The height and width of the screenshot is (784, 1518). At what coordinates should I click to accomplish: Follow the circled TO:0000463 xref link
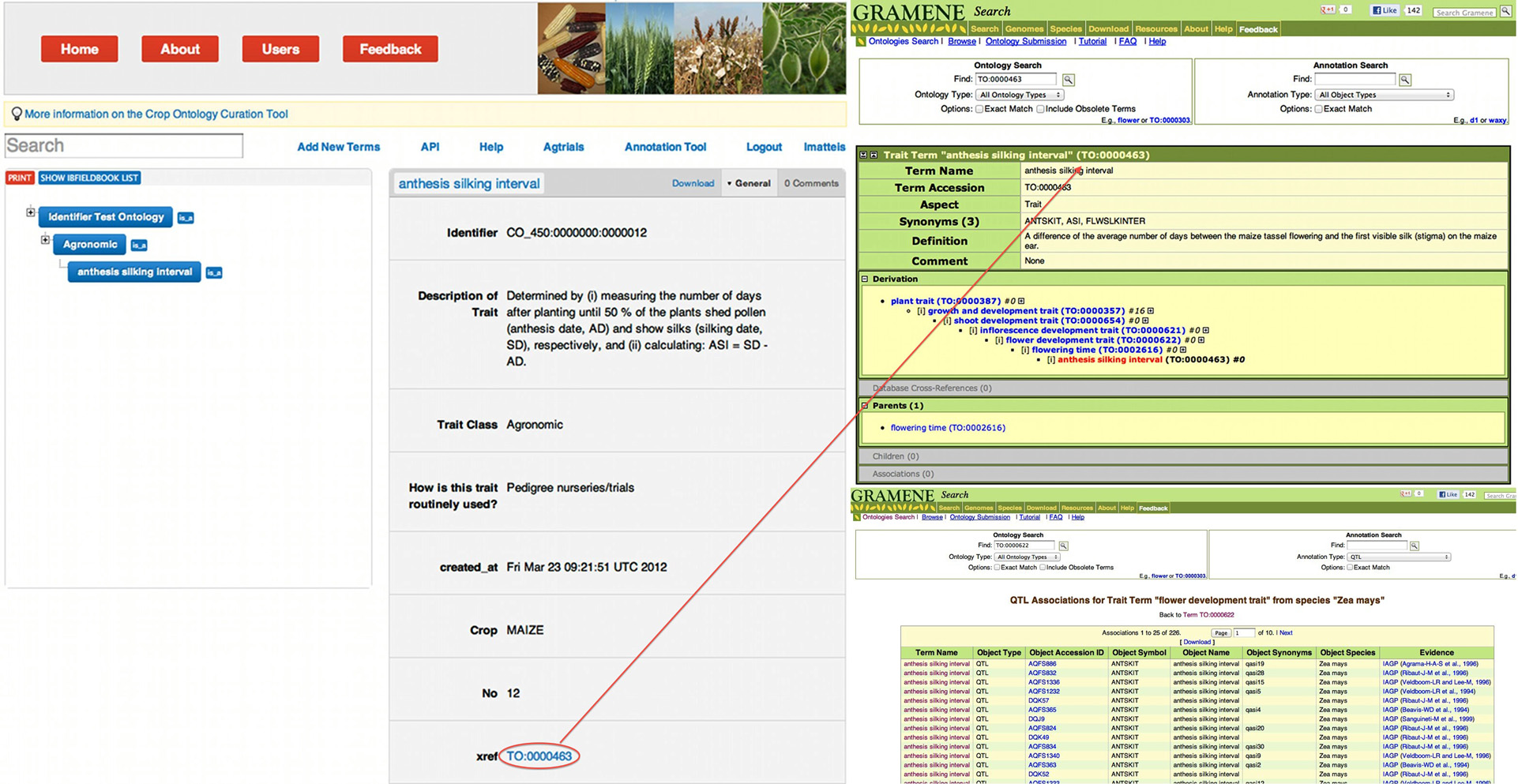pos(539,756)
